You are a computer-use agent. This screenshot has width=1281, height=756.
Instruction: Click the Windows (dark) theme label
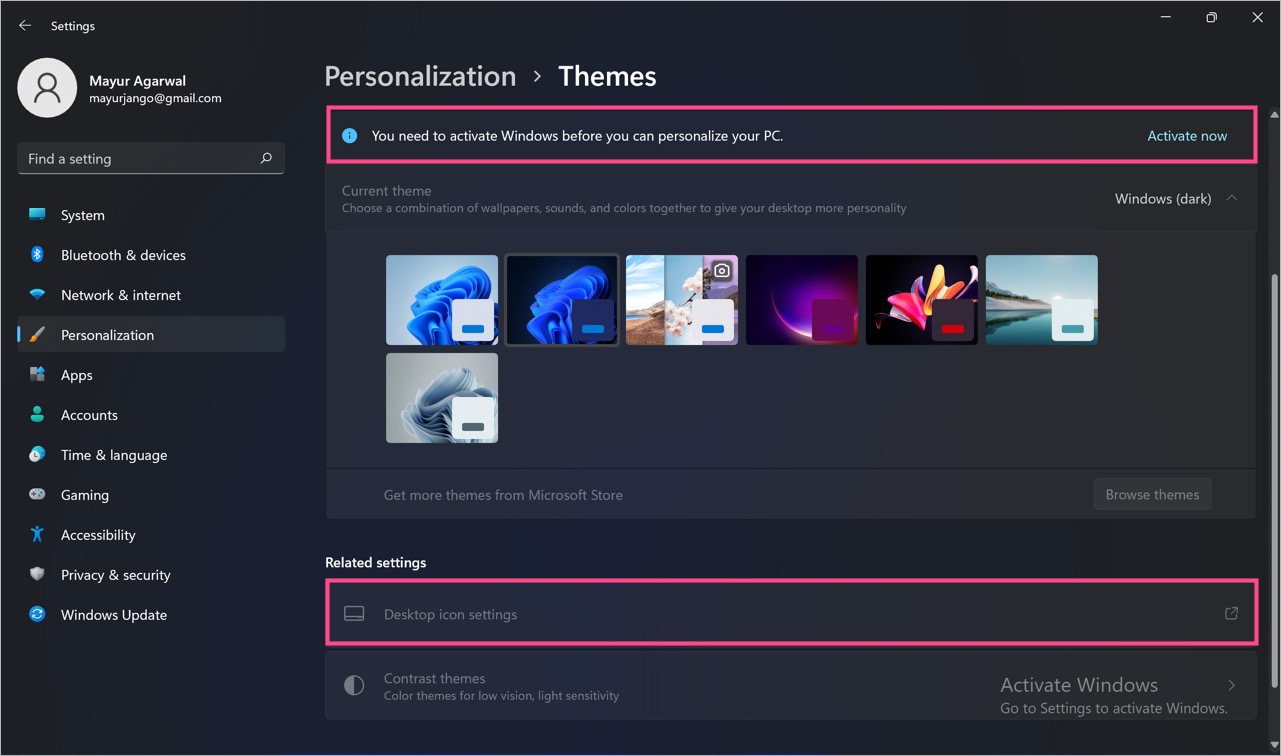(x=1163, y=199)
